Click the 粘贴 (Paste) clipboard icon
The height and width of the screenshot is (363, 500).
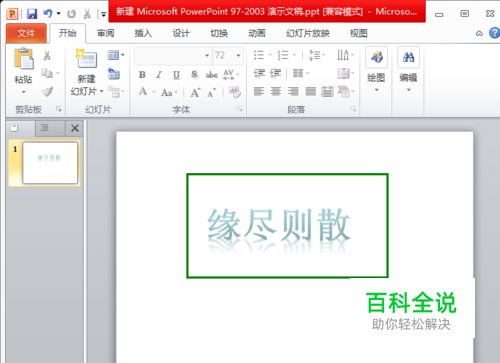pyautogui.click(x=24, y=59)
